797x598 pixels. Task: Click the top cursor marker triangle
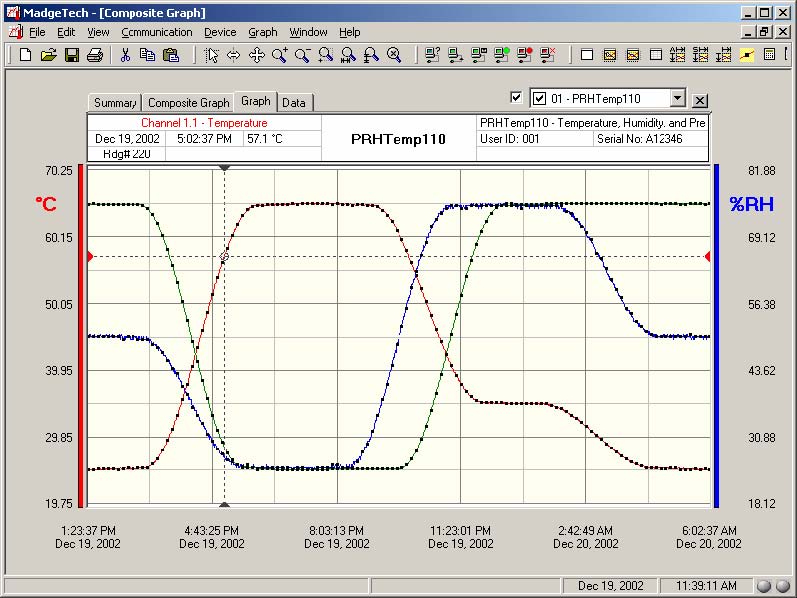224,167
